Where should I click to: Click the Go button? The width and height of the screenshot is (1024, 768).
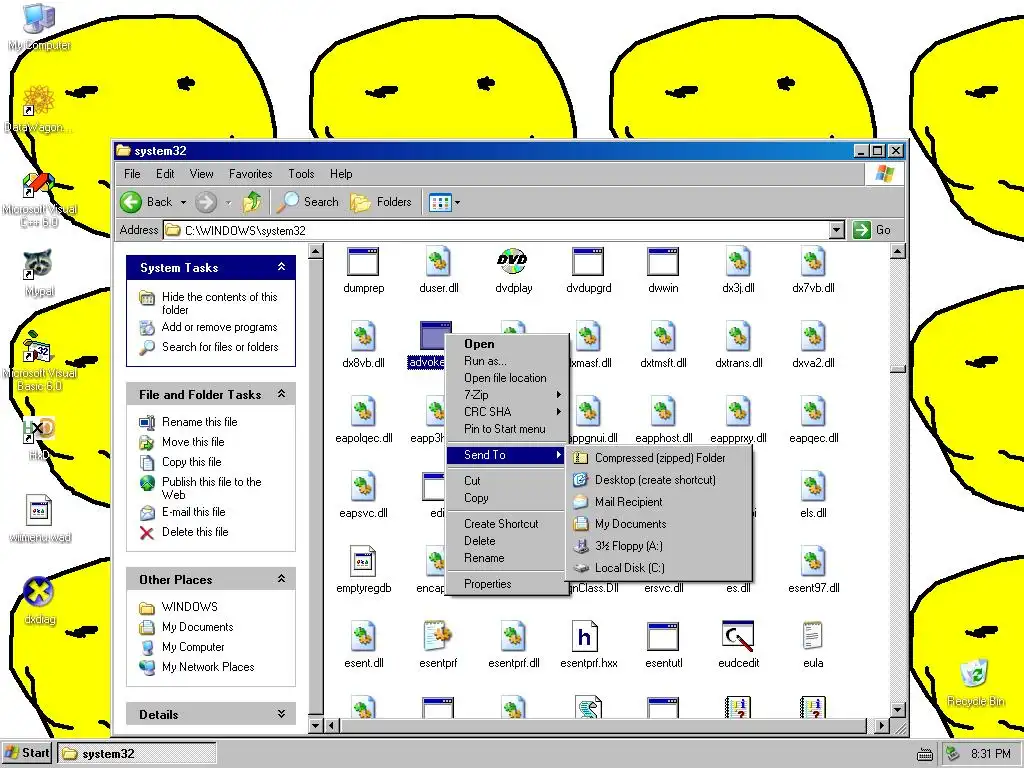pyautogui.click(x=872, y=230)
